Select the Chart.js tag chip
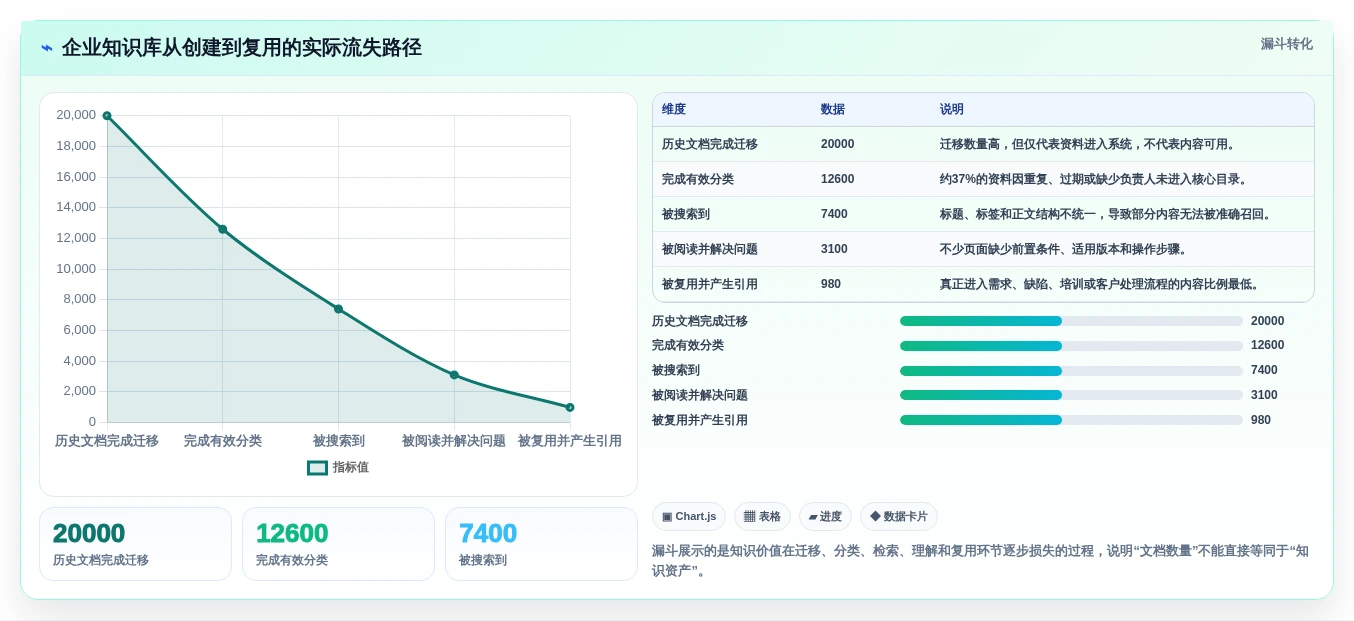 point(689,517)
